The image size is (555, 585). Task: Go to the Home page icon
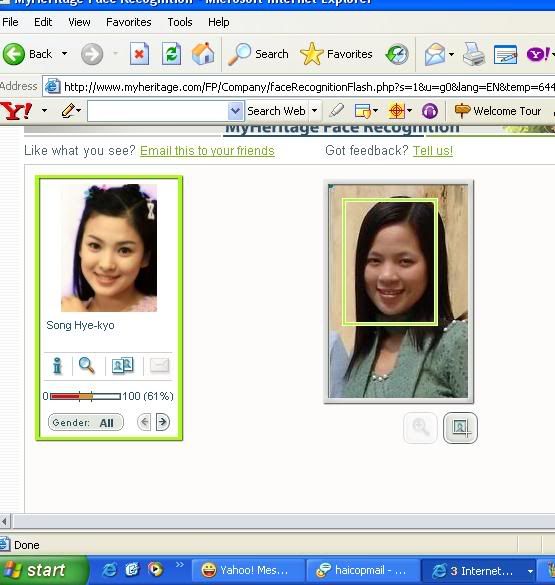[x=203, y=54]
